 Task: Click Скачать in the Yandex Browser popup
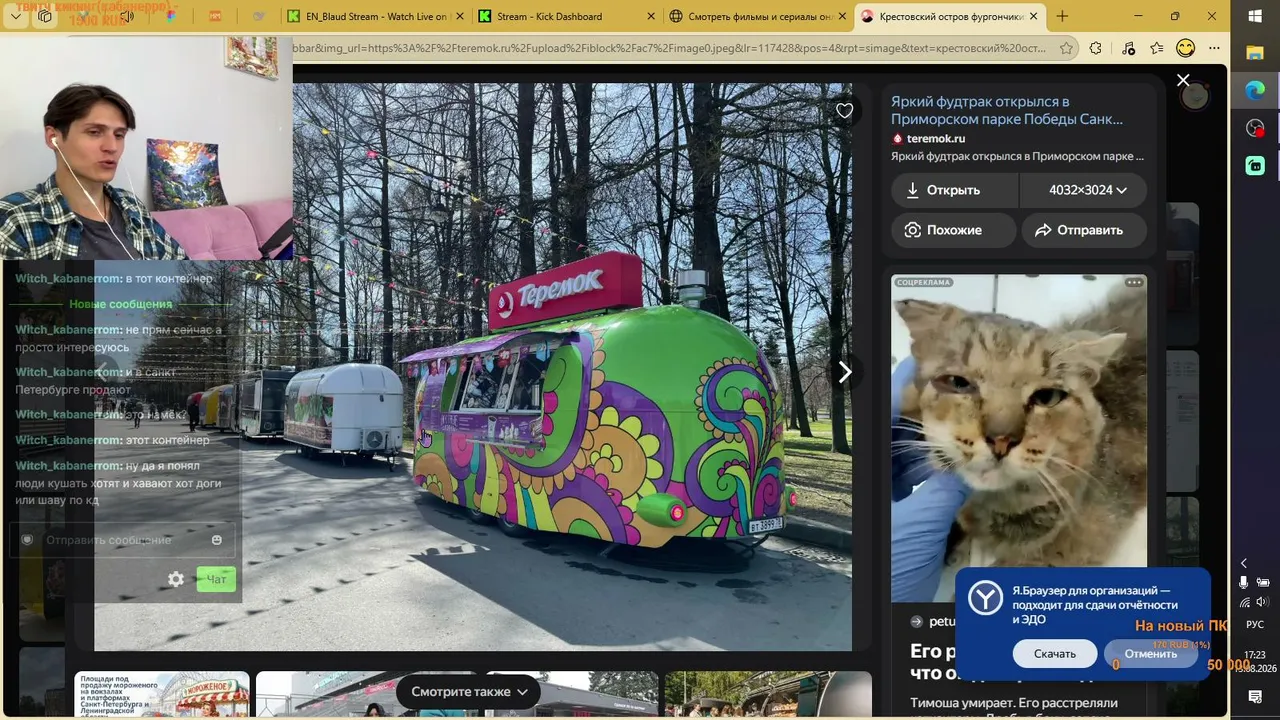[1055, 654]
